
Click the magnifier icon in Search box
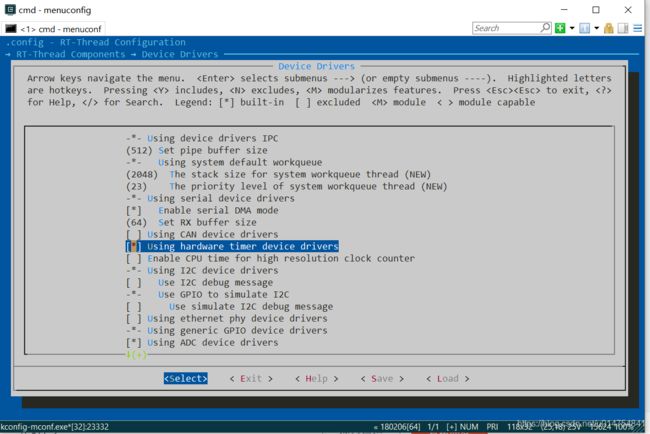(546, 27)
